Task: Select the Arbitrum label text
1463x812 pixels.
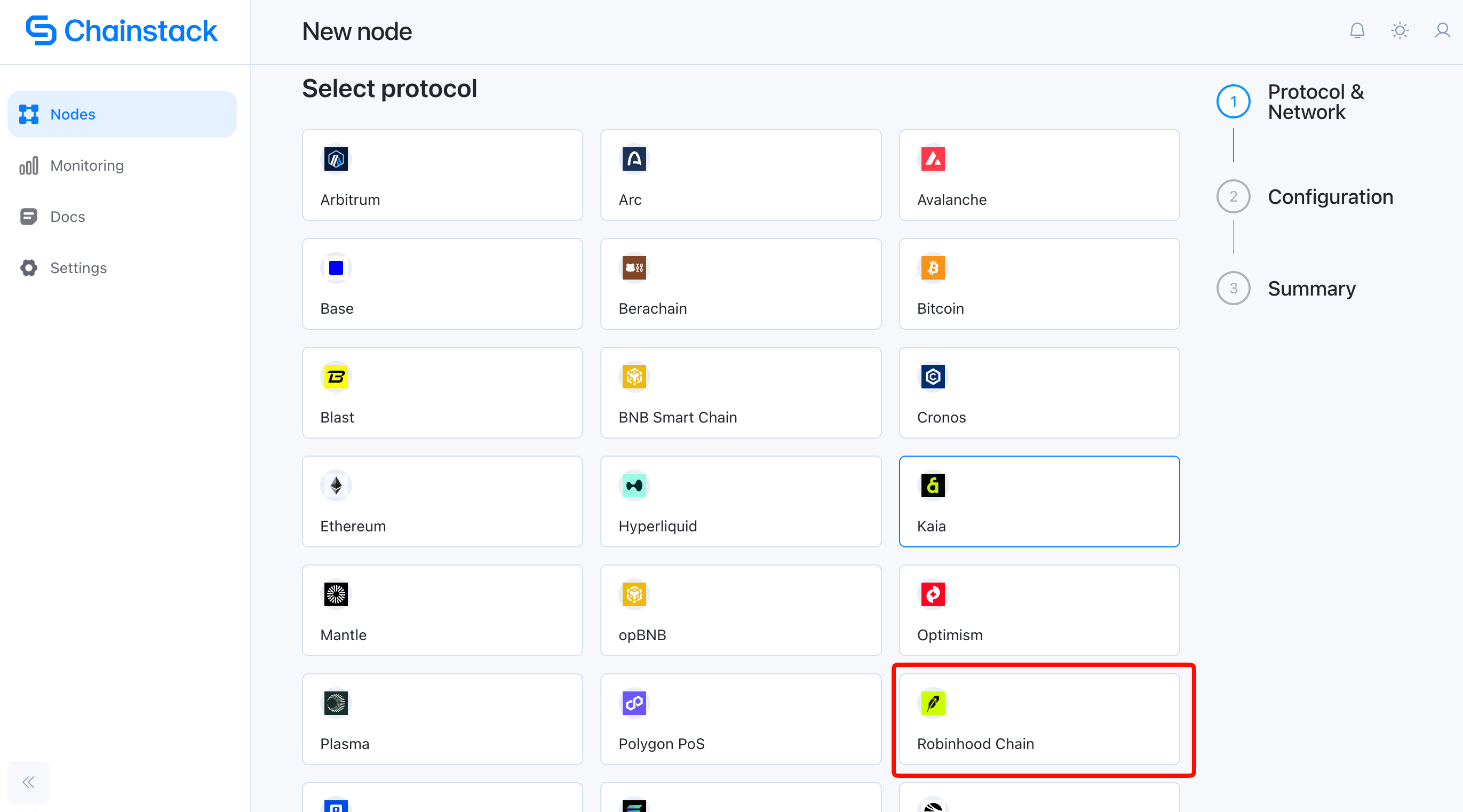Action: click(350, 200)
